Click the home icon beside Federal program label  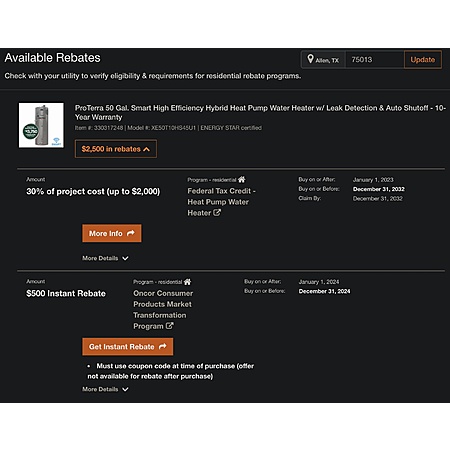pos(242,179)
